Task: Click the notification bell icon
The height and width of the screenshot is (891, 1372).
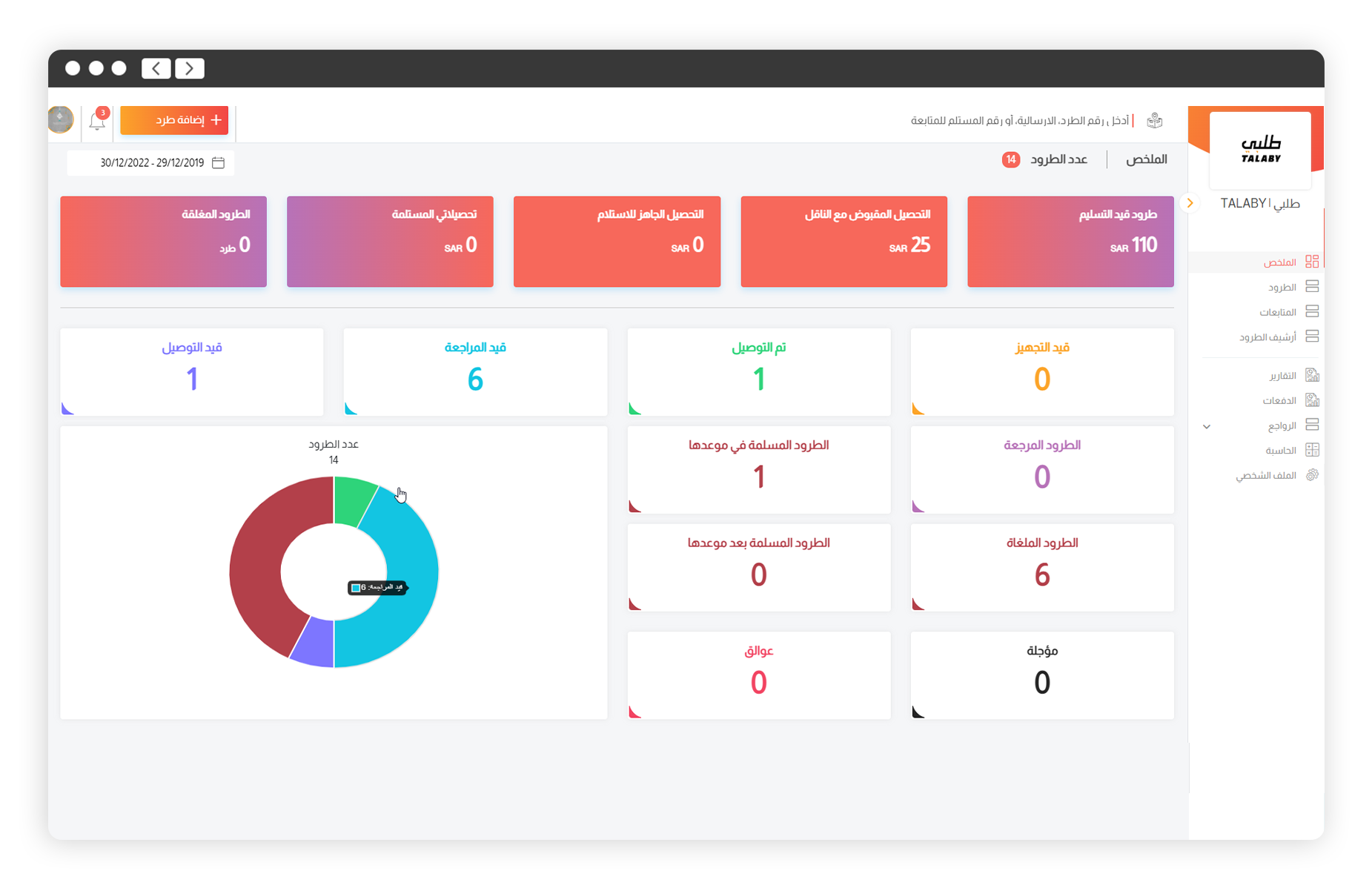Action: (x=97, y=121)
